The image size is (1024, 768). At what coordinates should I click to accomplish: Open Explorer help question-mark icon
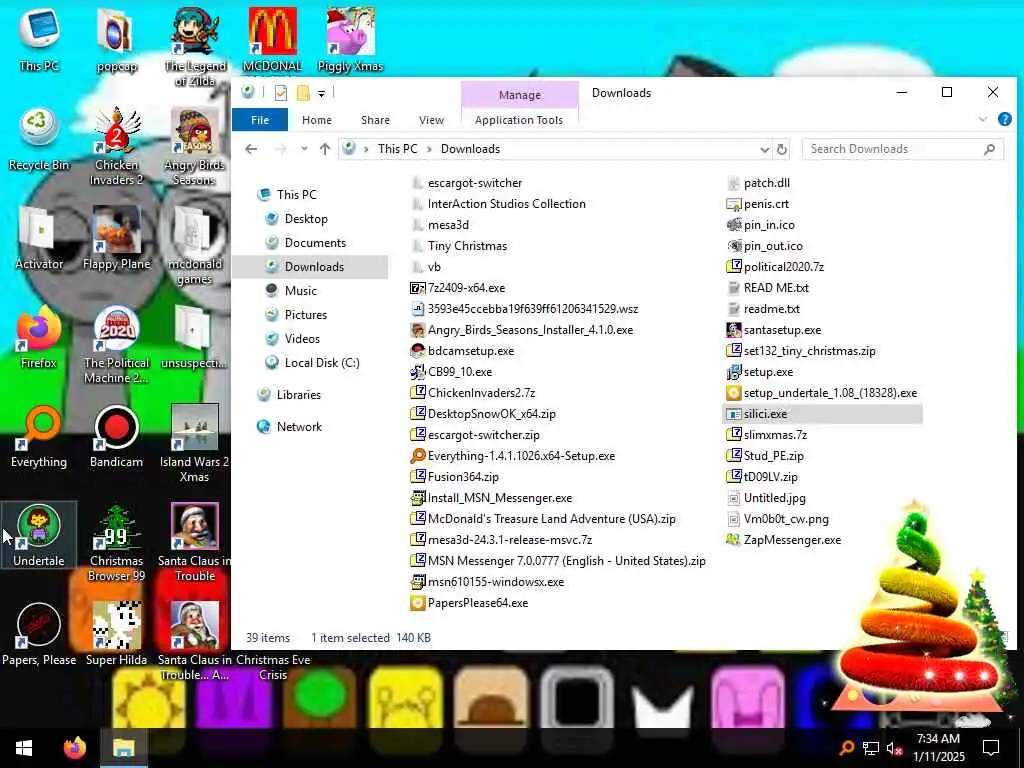(1004, 119)
